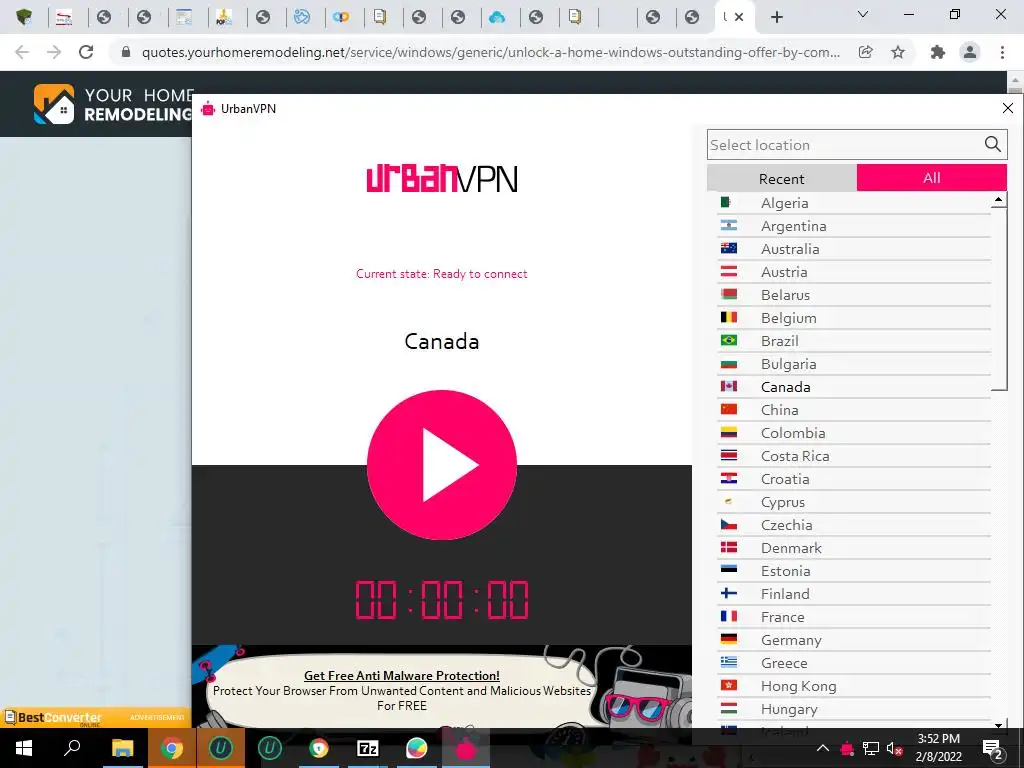Click the Australia flag icon
Viewport: 1024px width, 768px height.
click(x=729, y=248)
